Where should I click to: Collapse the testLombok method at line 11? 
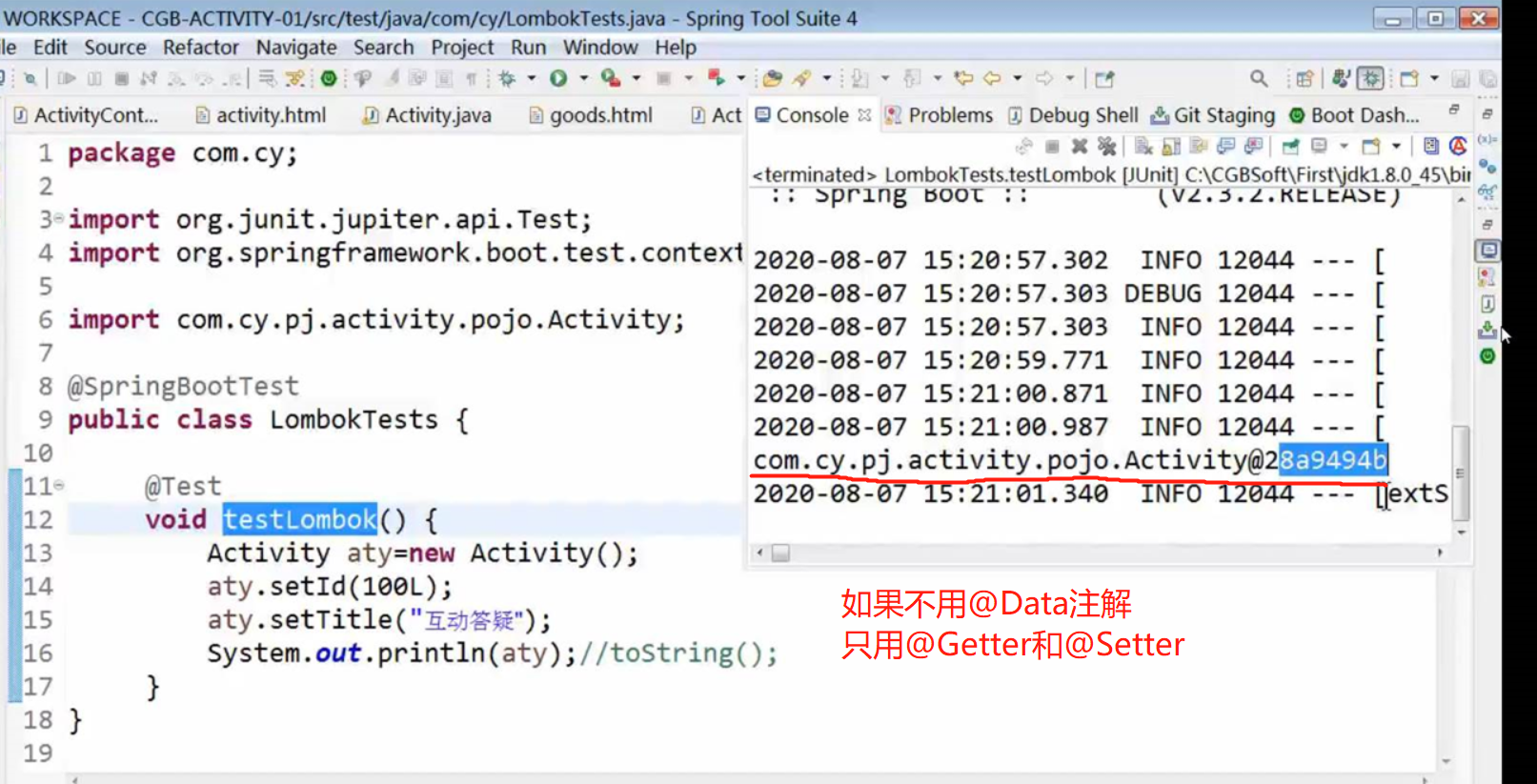[59, 486]
